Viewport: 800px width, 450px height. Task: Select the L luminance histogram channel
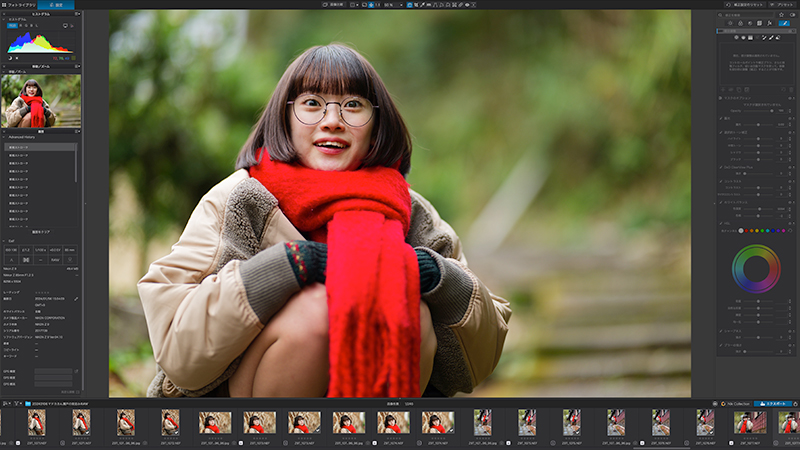tap(37, 26)
